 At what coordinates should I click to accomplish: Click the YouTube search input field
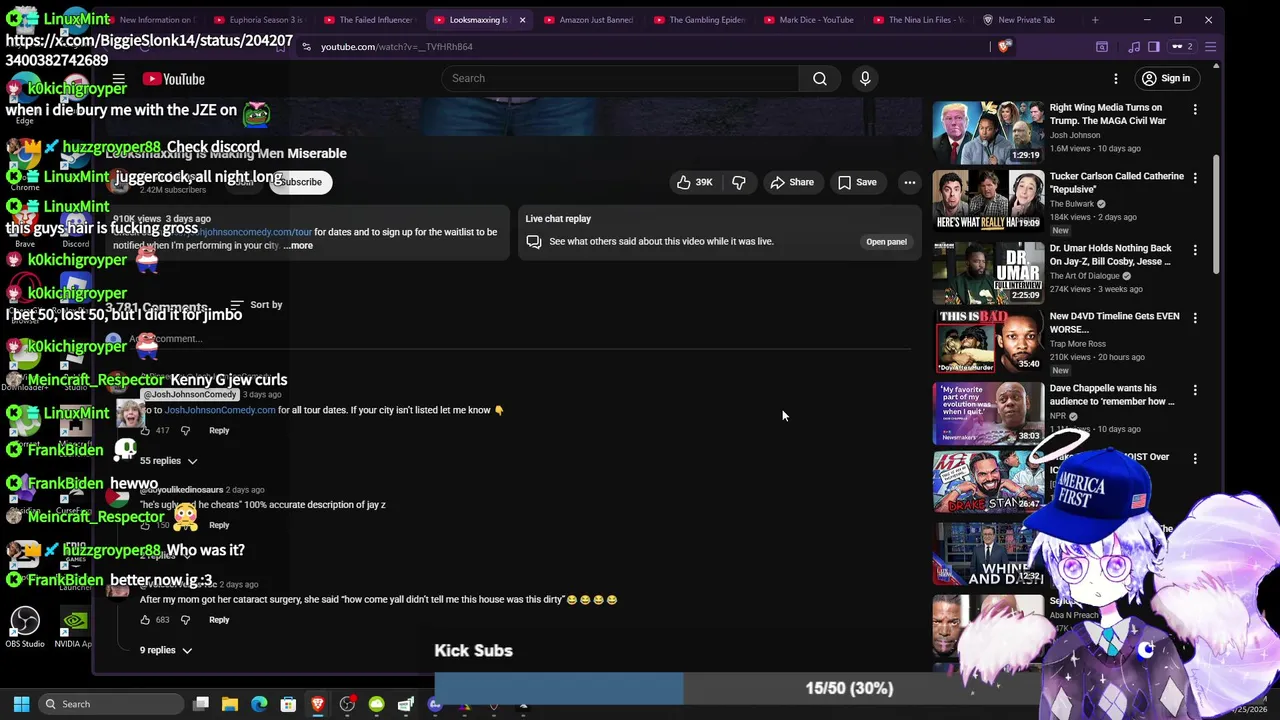[620, 78]
